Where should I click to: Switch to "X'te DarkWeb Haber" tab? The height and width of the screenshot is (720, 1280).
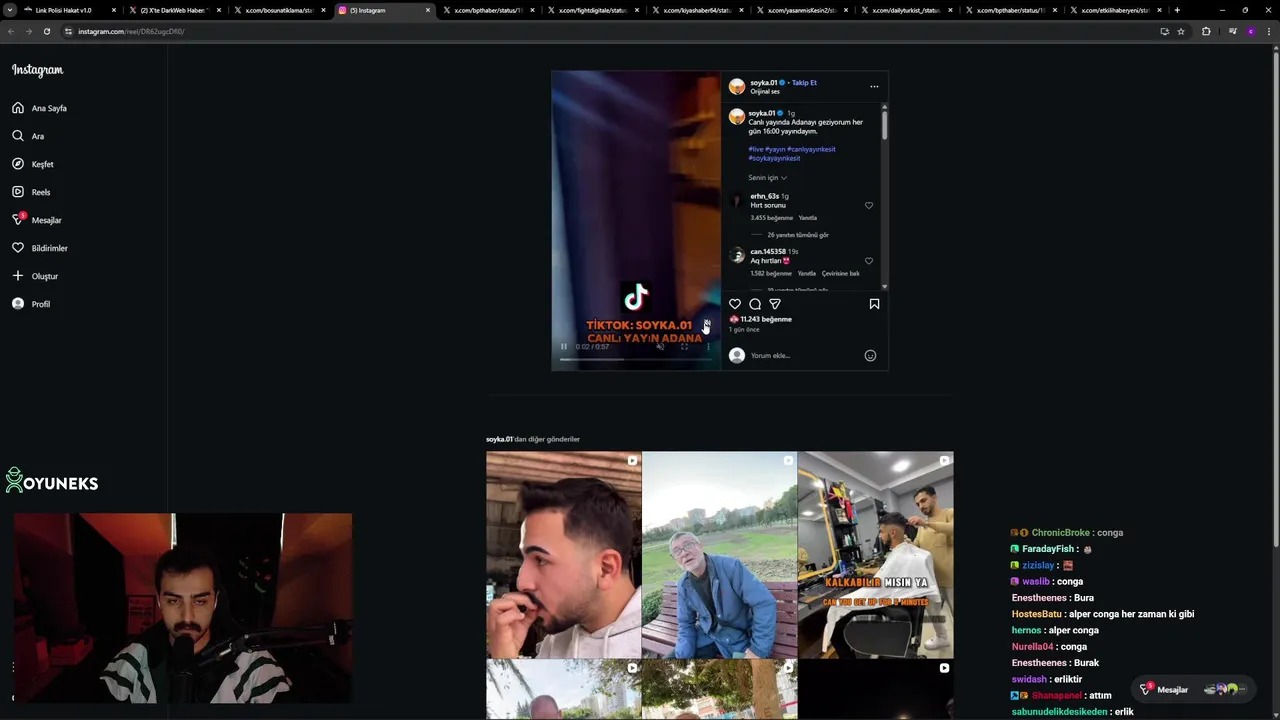tap(174, 10)
